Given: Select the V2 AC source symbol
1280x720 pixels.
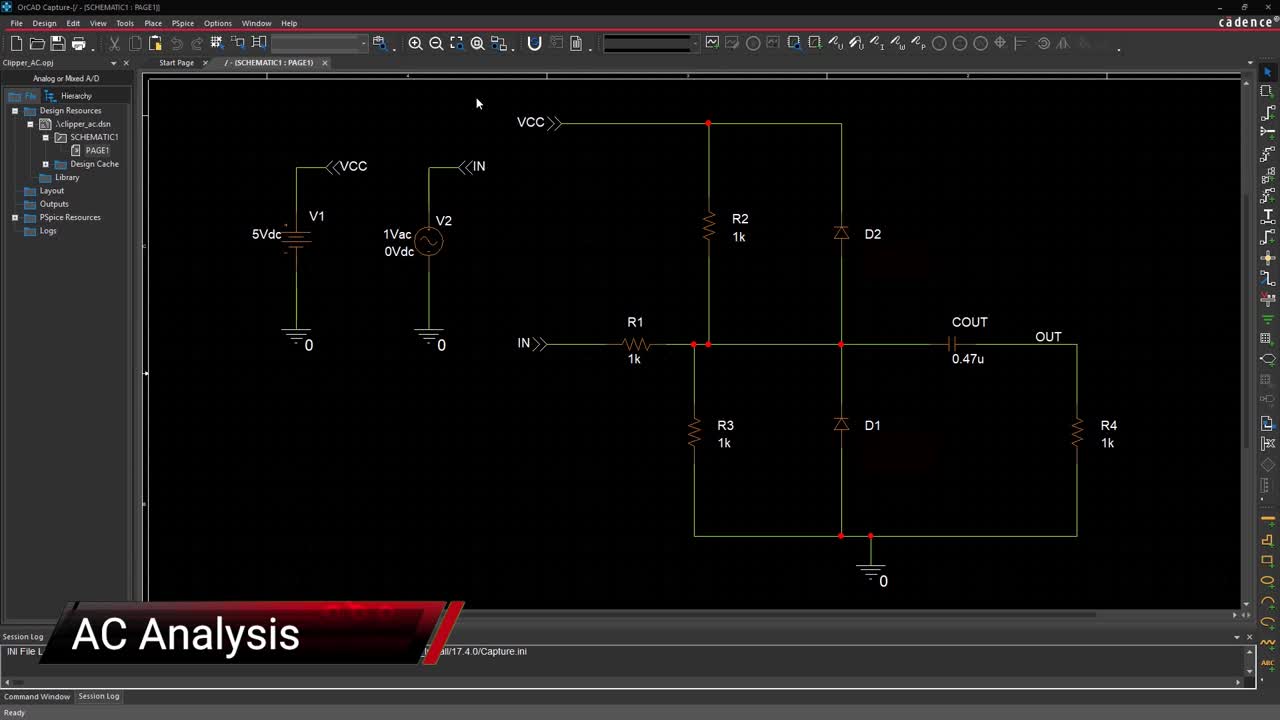Looking at the screenshot, I should (x=429, y=241).
